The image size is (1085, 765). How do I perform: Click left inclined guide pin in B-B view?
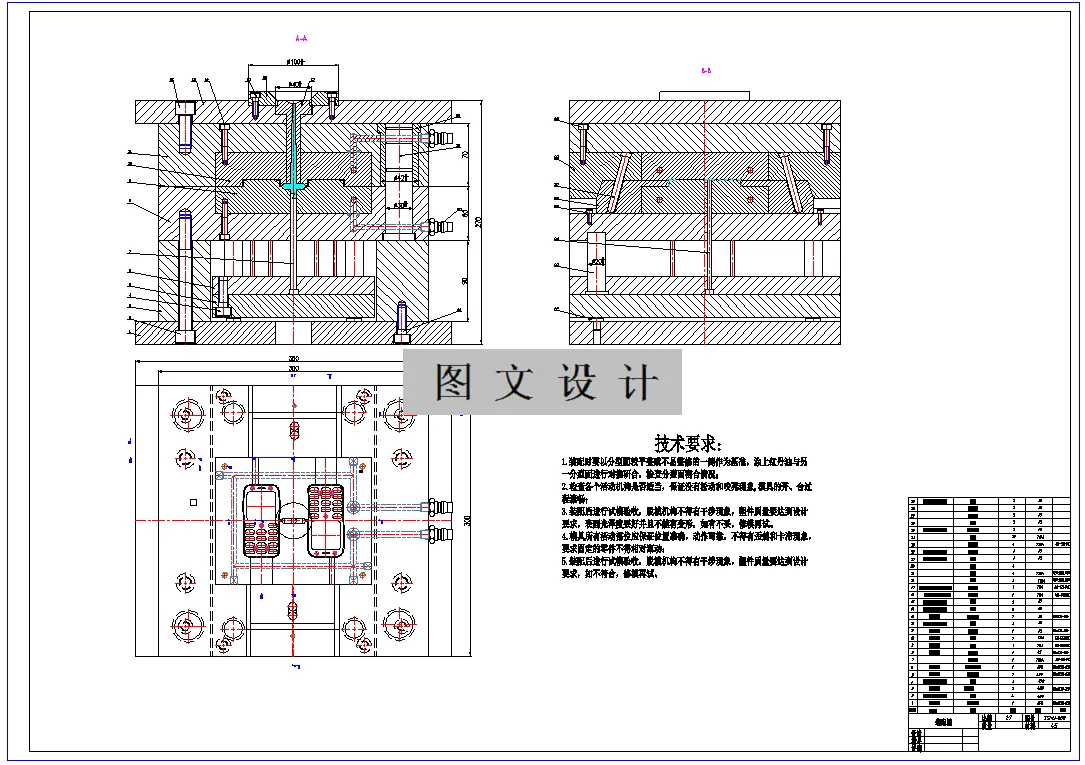coord(619,183)
